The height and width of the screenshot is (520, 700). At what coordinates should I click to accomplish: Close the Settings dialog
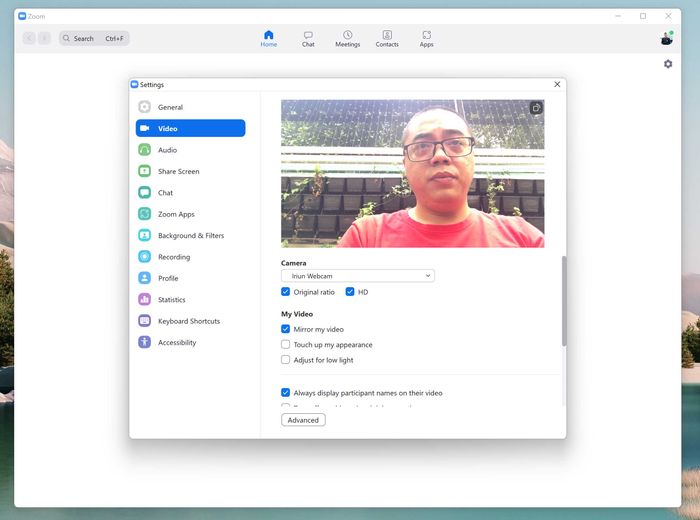[x=557, y=84]
